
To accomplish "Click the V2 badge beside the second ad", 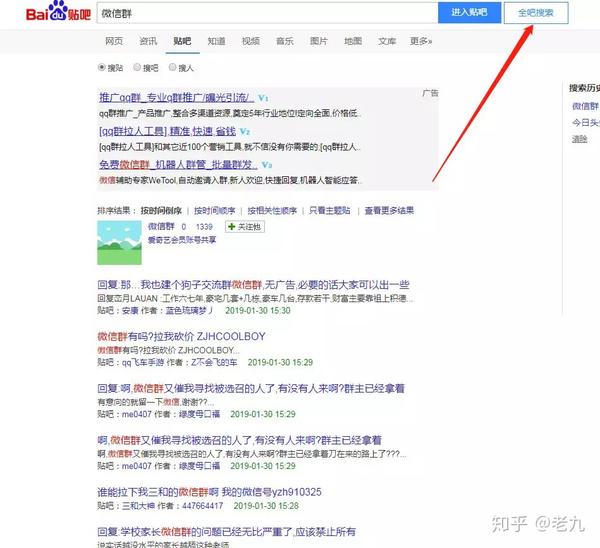I will (x=245, y=132).
